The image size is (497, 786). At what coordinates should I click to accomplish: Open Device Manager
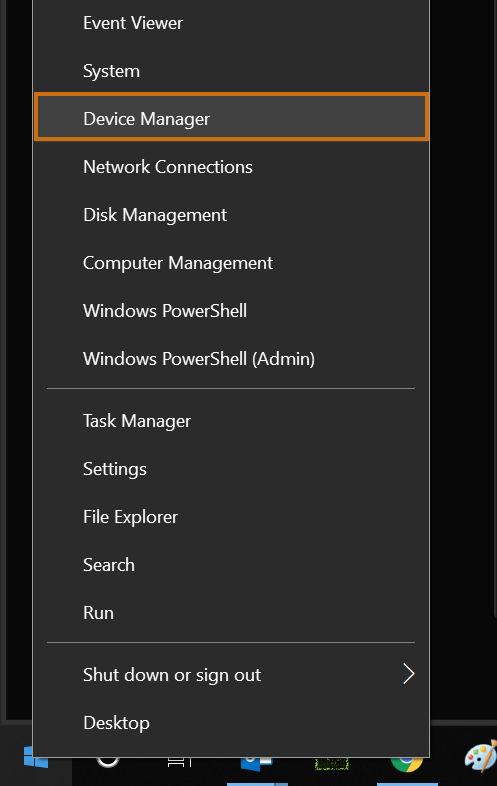[231, 116]
